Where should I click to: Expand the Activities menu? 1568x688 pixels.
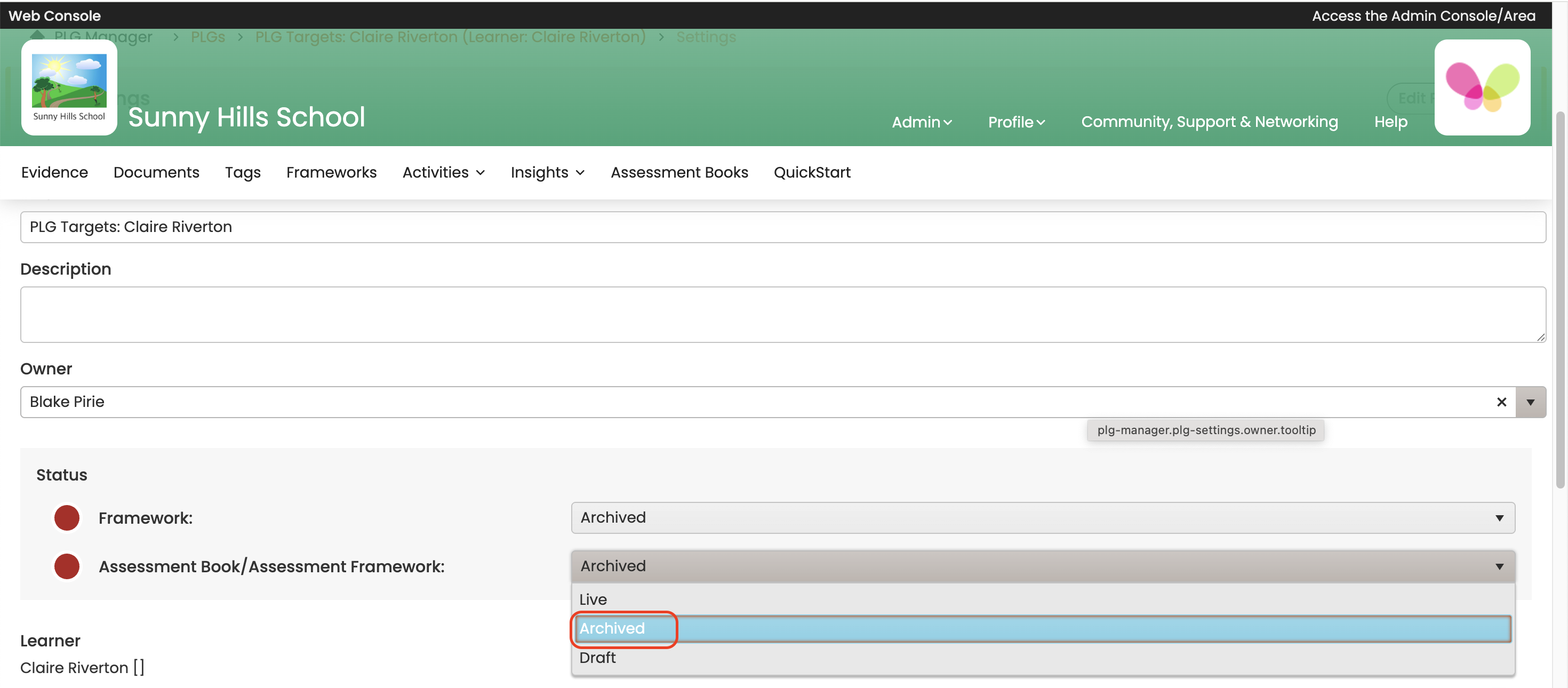click(443, 172)
